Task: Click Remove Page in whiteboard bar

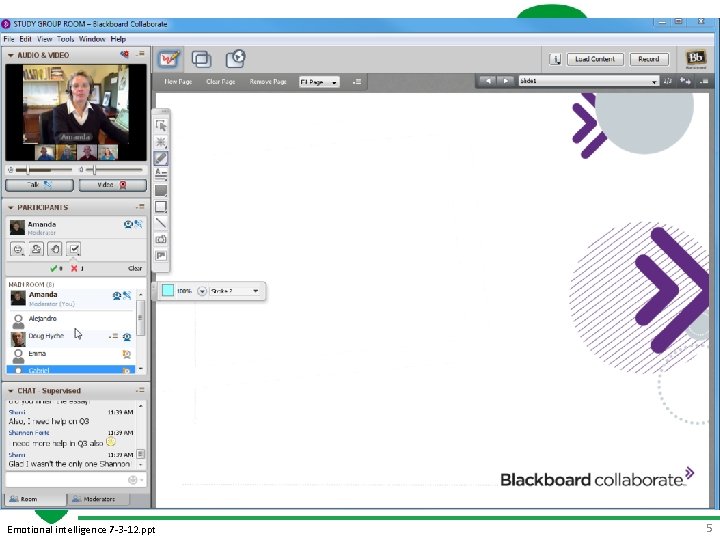Action: (x=268, y=82)
